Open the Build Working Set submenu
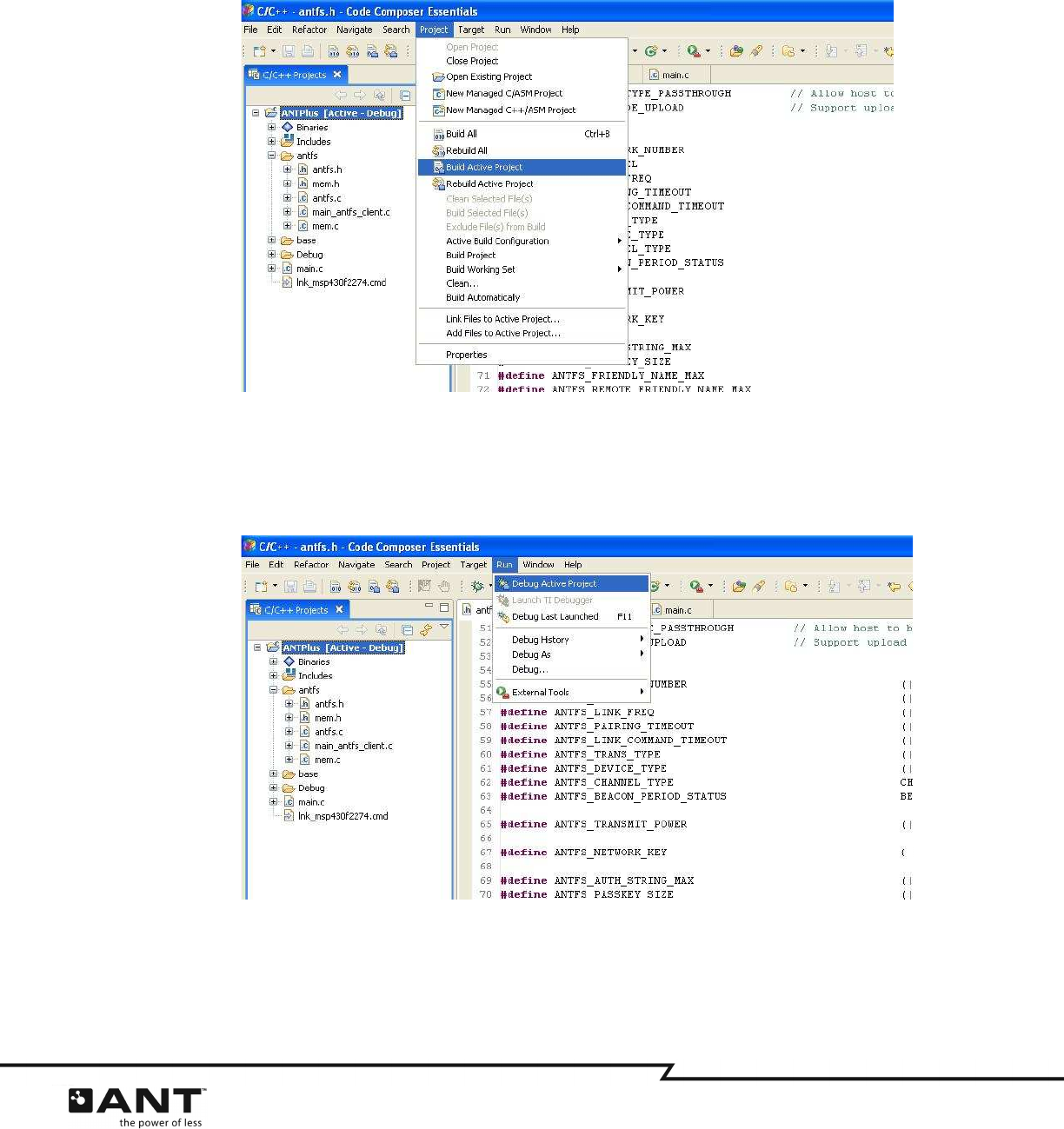 pos(522,269)
